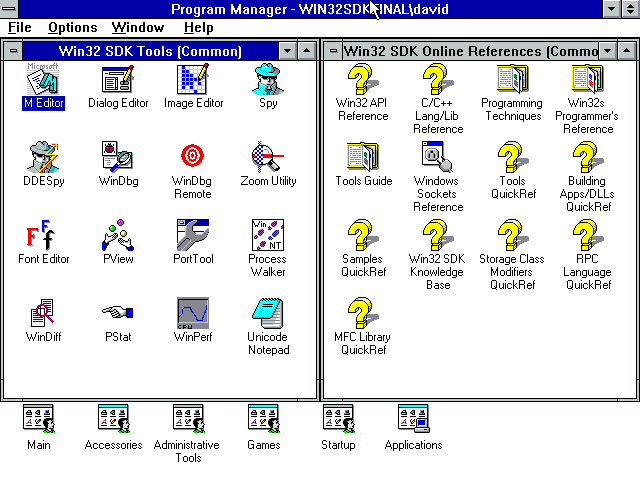This screenshot has width=640, height=480.
Task: Click the PStat pointing hand icon
Action: click(x=118, y=313)
